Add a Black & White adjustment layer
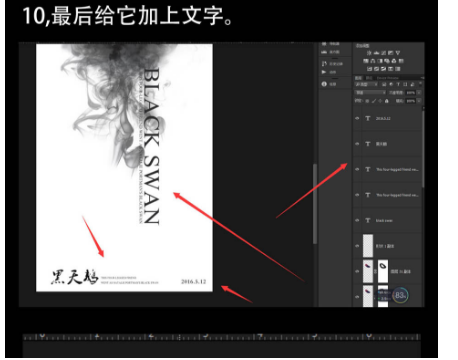 (380, 61)
